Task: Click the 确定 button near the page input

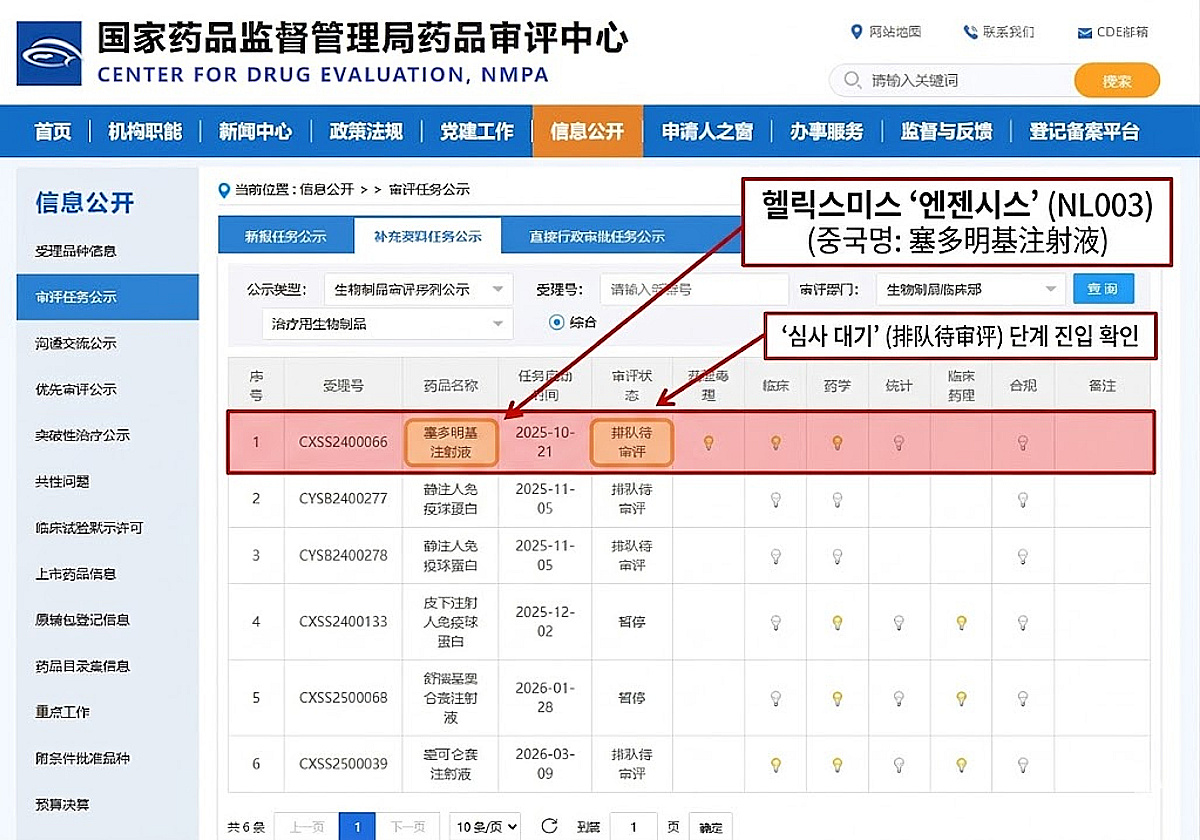Action: coord(711,827)
